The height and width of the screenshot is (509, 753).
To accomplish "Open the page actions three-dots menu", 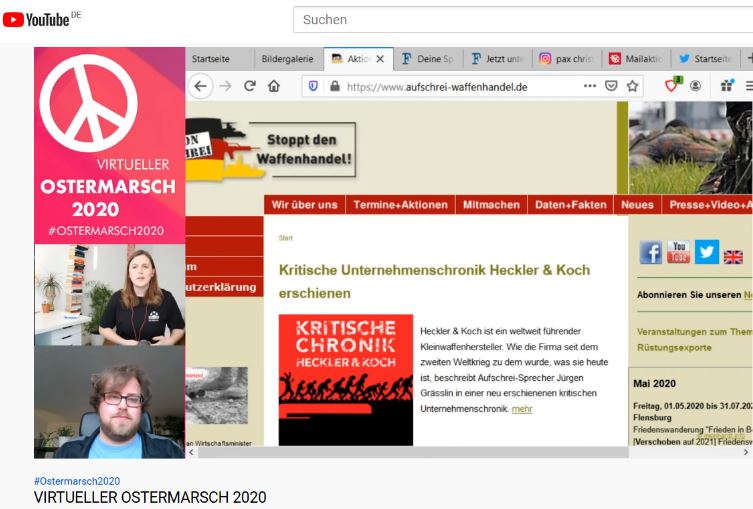I will point(590,86).
